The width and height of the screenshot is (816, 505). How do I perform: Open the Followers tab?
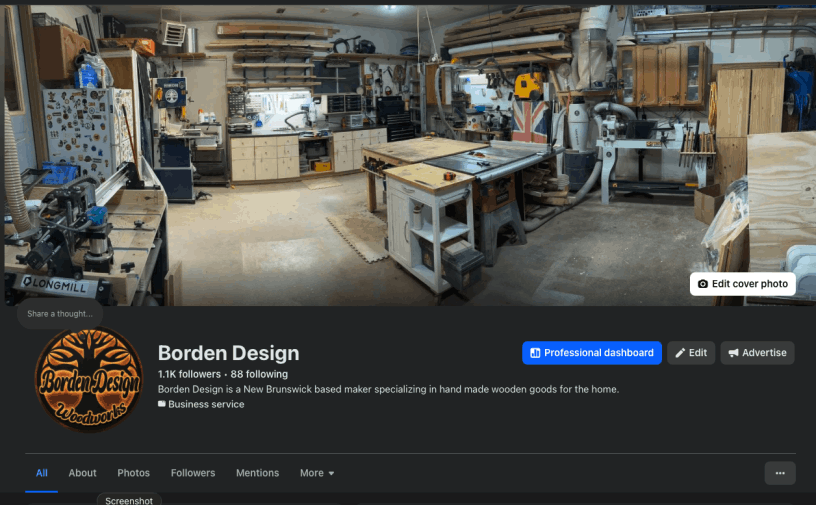193,473
